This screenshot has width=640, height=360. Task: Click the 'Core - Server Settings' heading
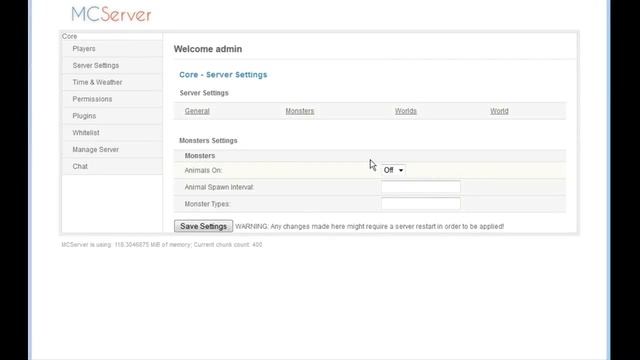click(223, 75)
